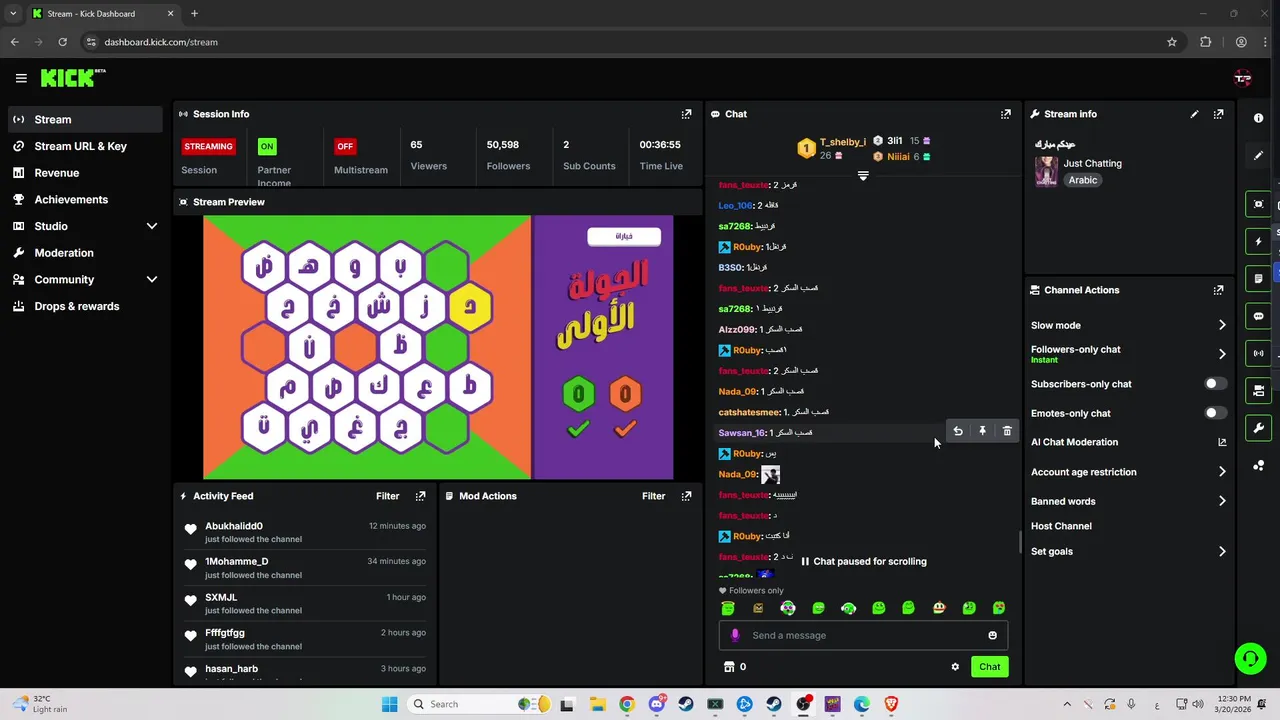Open the hamburger menu next to the Kick logo
This screenshot has width=1280, height=720.
tap(21, 78)
